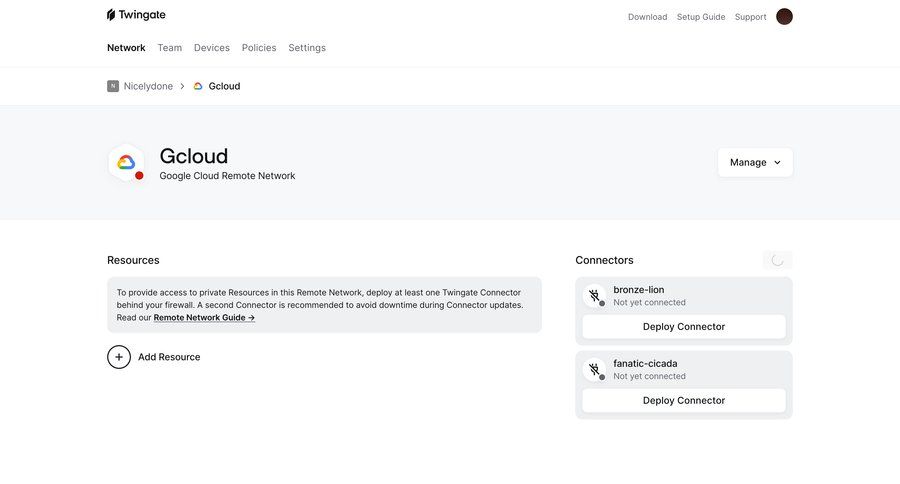Click the Add Resource label

169,357
